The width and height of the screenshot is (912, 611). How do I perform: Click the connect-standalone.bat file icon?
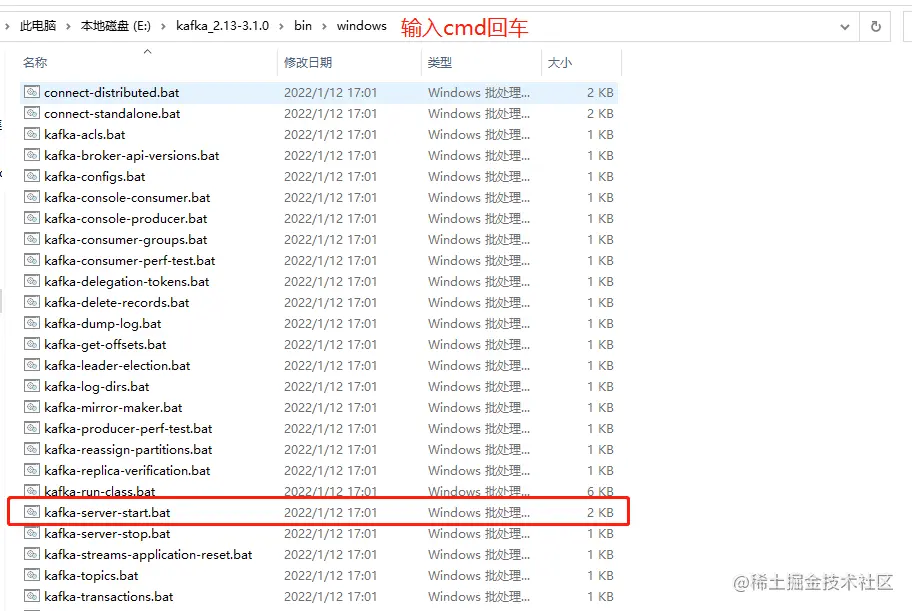click(32, 113)
